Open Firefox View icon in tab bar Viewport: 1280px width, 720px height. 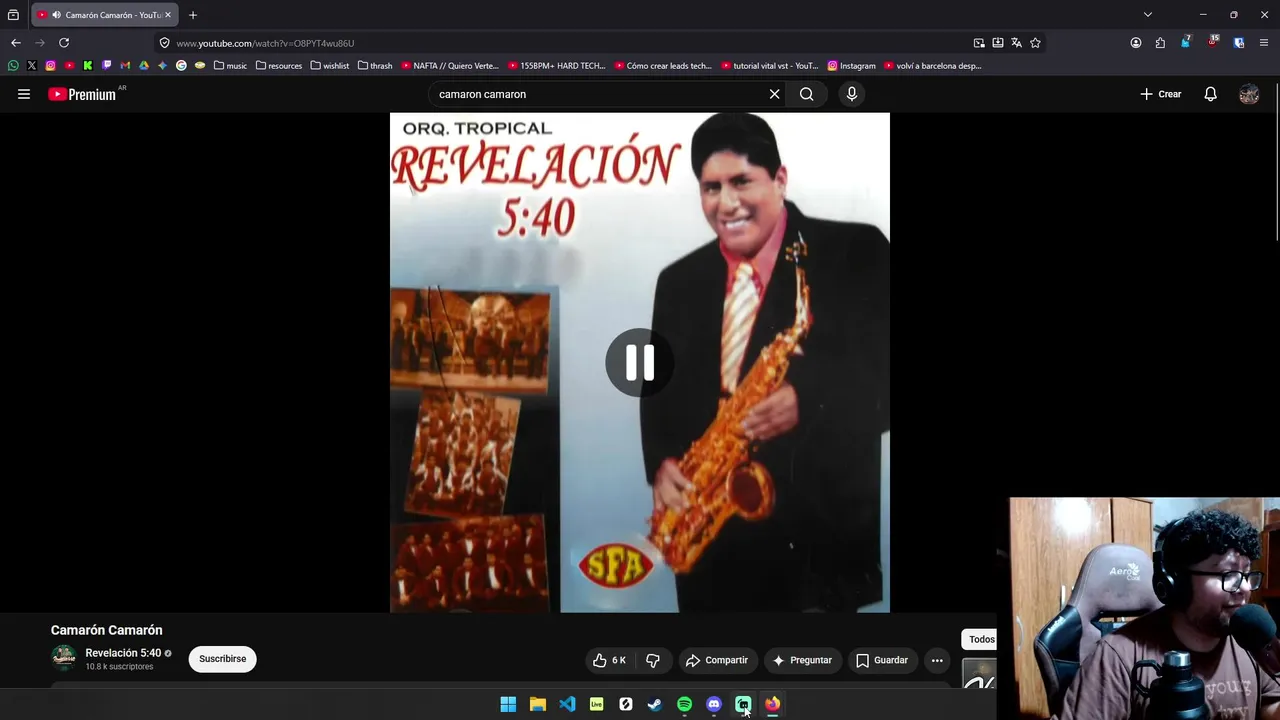pos(13,15)
